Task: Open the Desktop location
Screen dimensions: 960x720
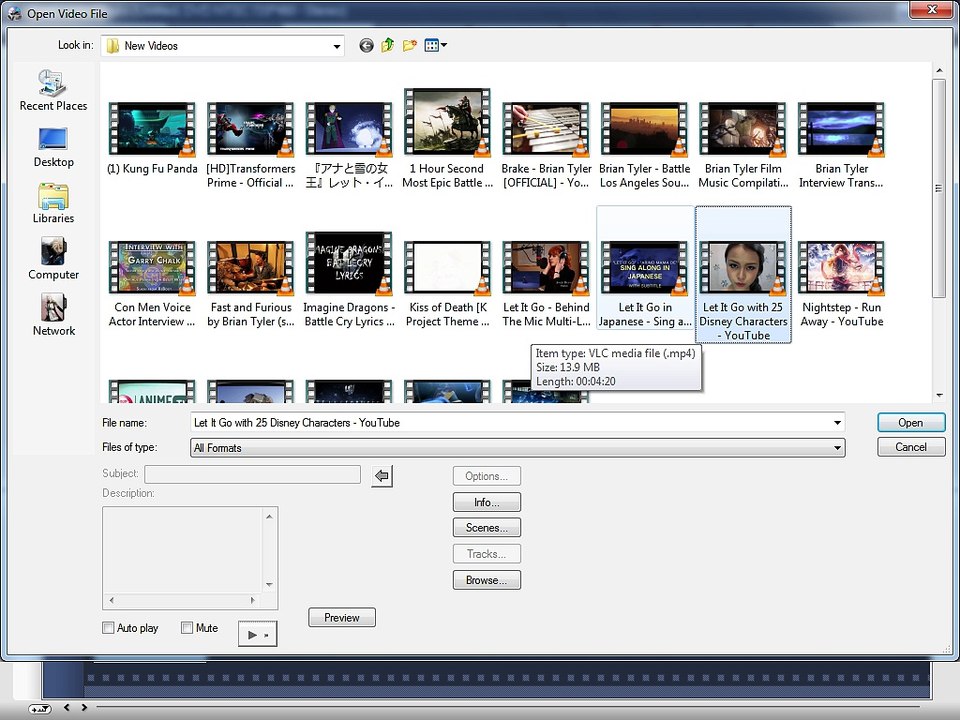Action: (53, 147)
